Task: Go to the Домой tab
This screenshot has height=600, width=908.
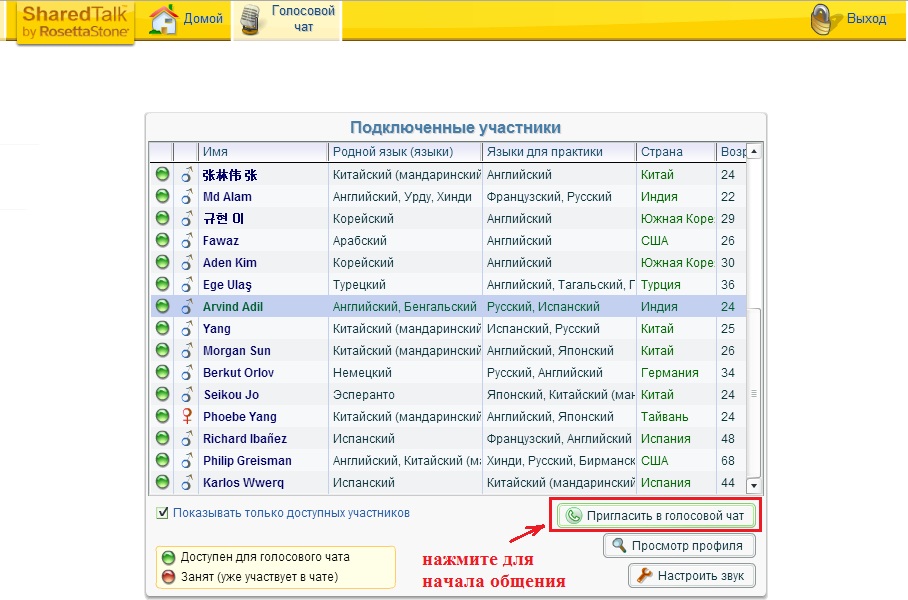Action: 203,19
